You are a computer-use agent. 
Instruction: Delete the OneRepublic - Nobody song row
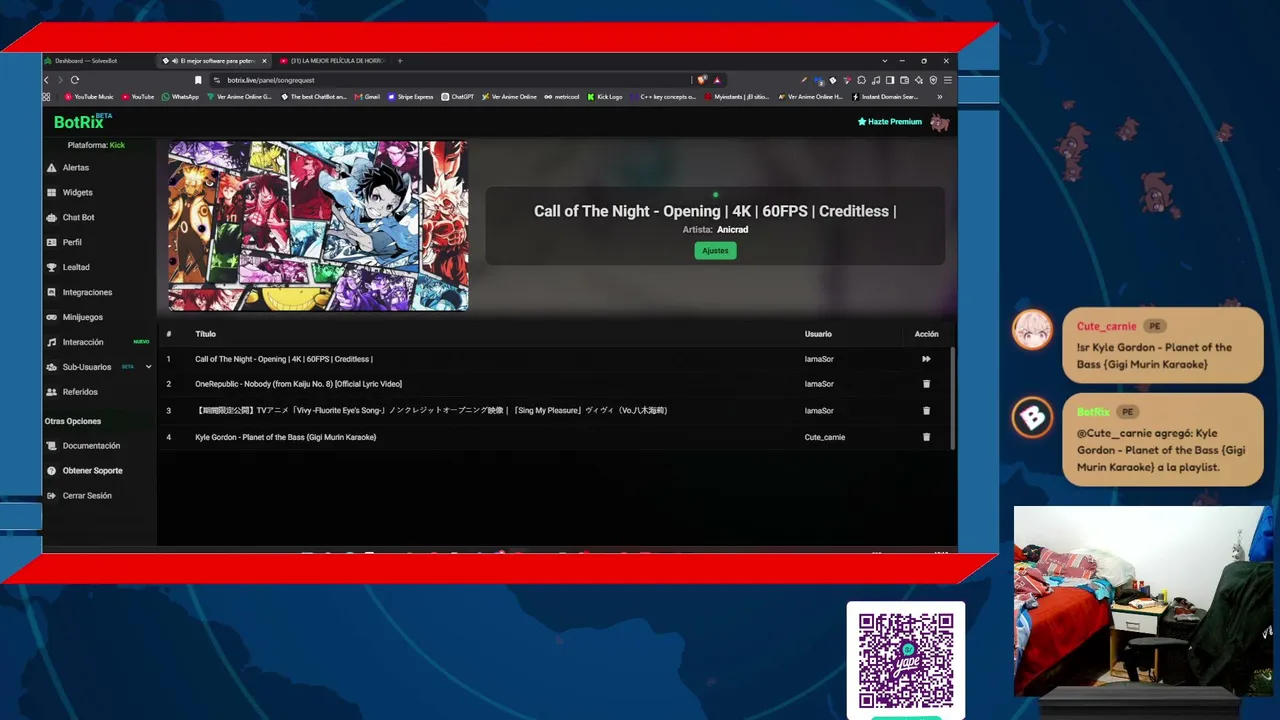tap(926, 384)
